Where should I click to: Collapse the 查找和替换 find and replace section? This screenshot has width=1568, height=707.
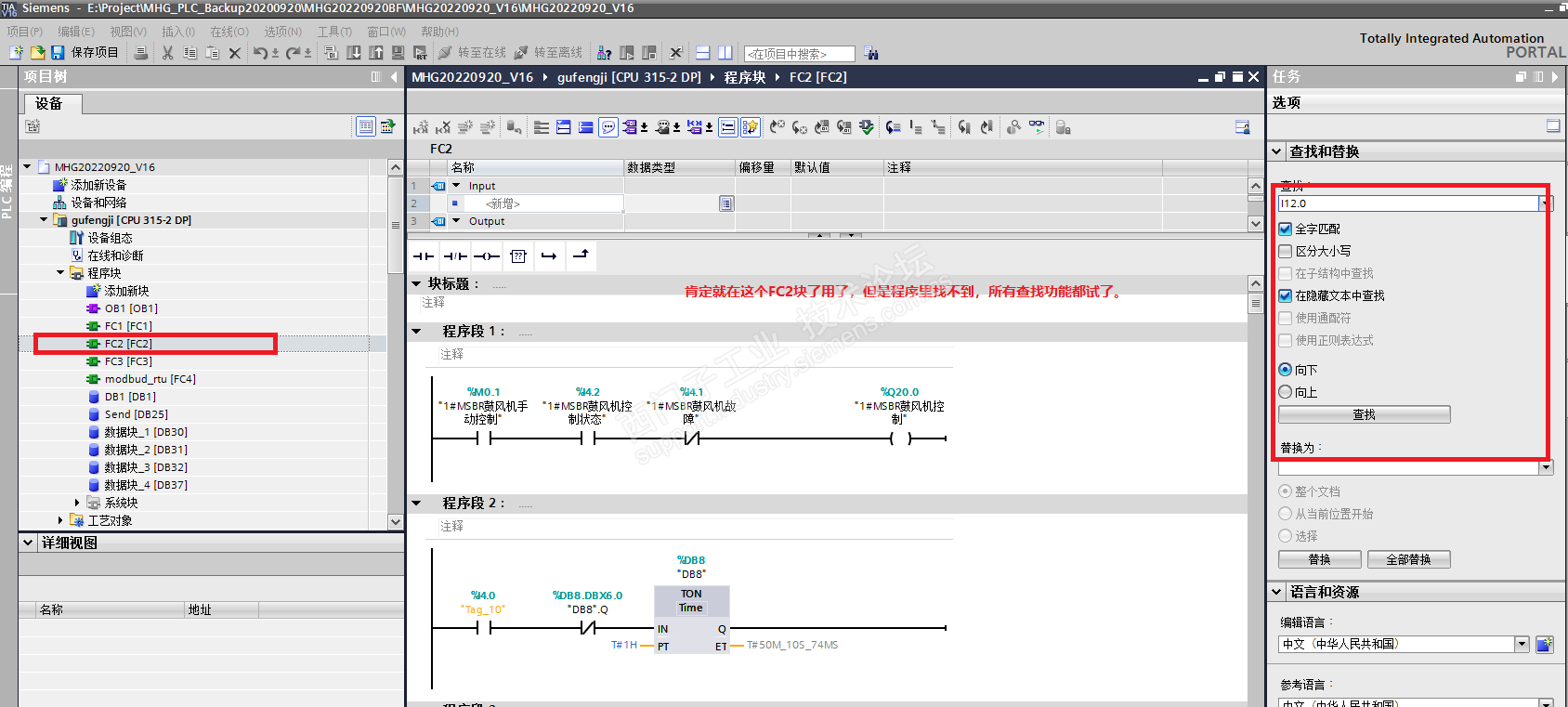coord(1276,151)
